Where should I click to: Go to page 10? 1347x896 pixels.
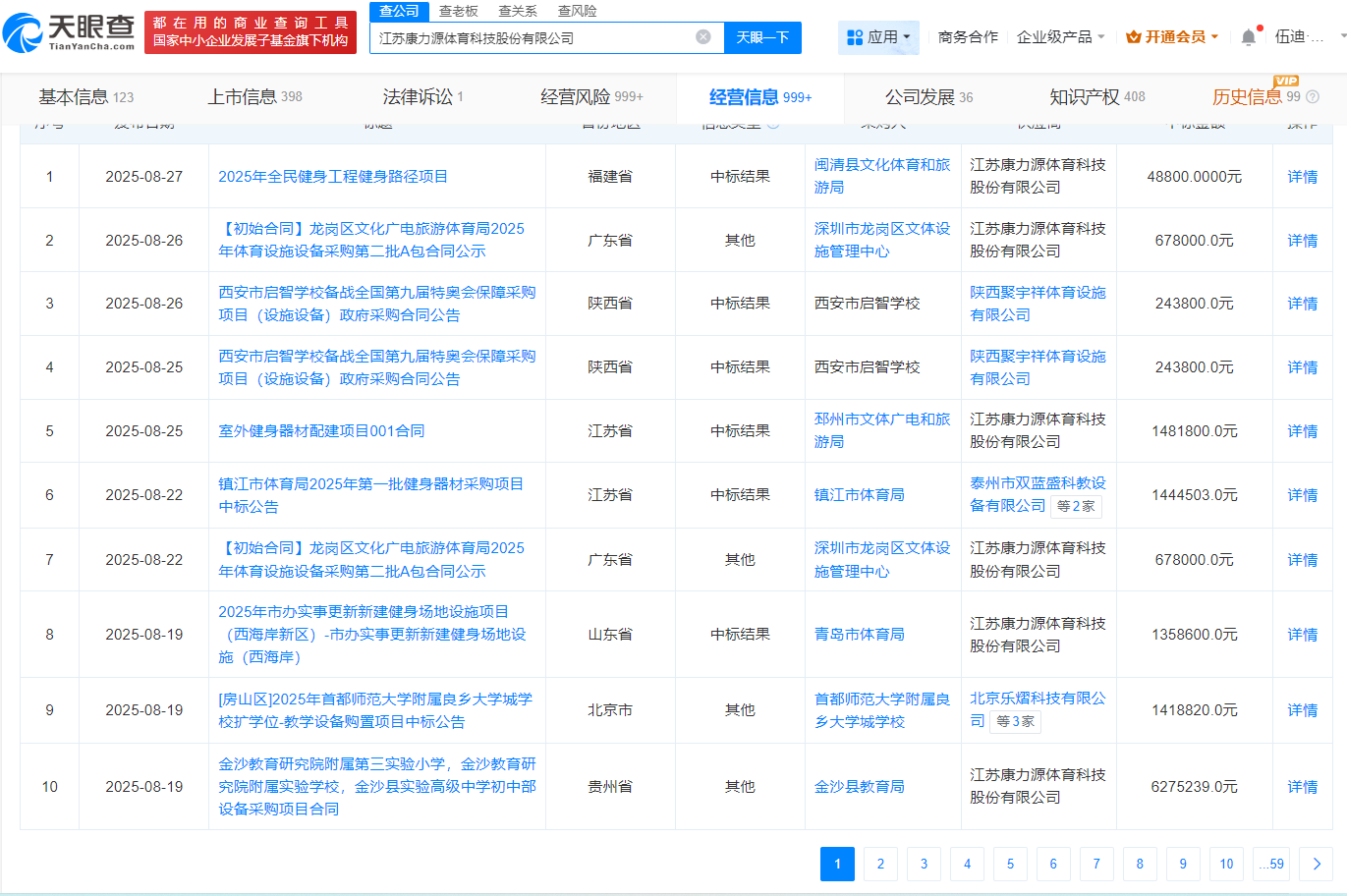1226,864
